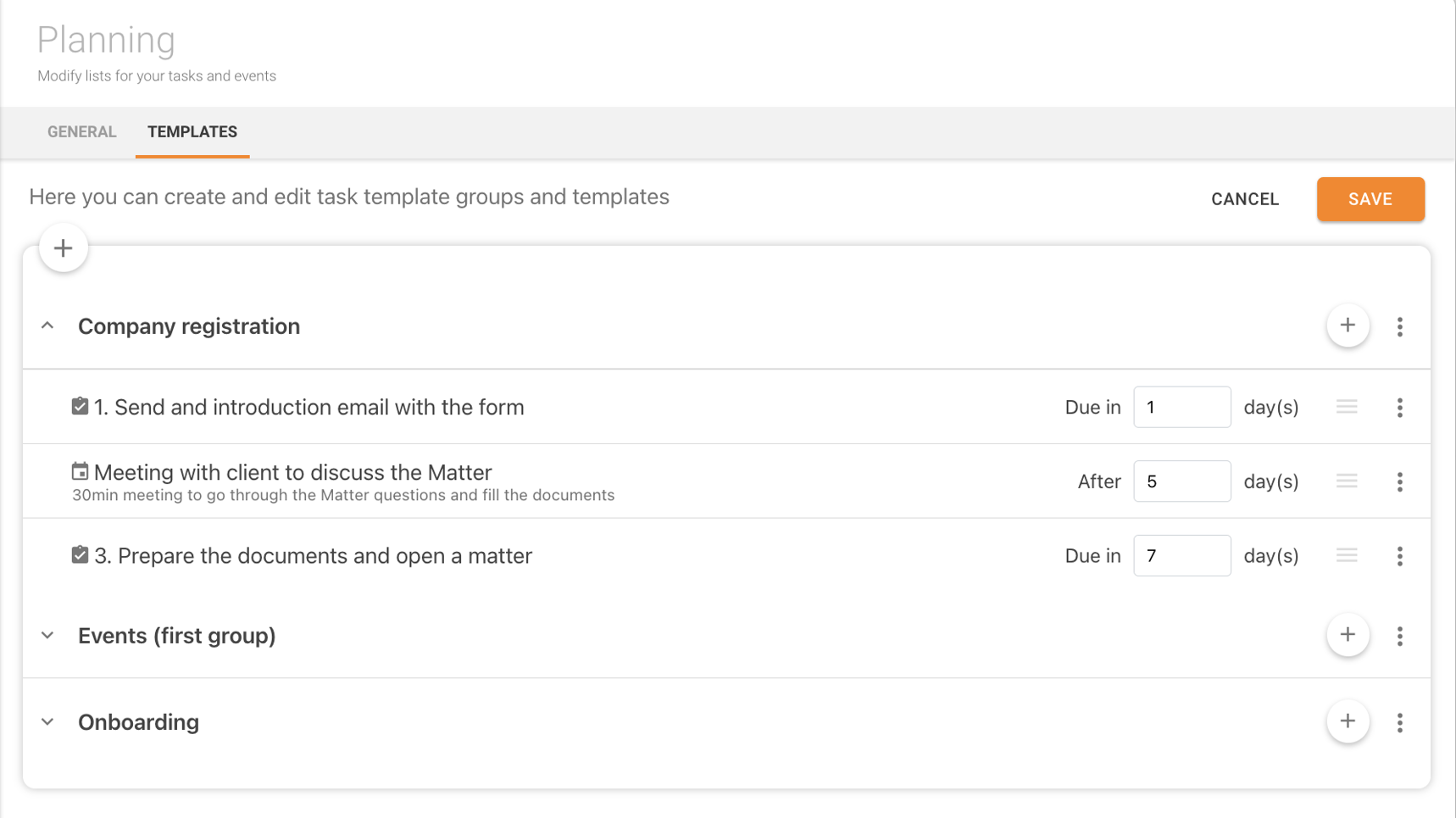Expand the Events (first group) section
This screenshot has height=818, width=1456.
[47, 635]
